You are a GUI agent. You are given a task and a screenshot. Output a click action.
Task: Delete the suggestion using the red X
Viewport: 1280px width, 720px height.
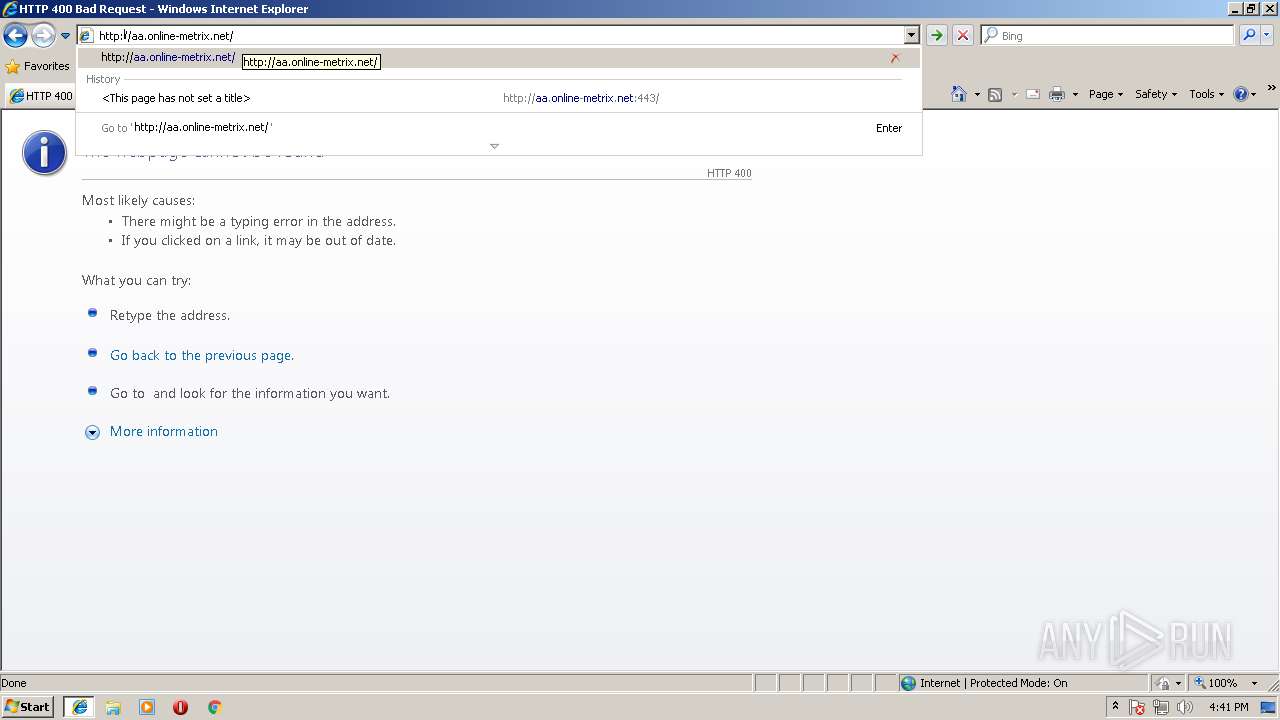point(895,58)
